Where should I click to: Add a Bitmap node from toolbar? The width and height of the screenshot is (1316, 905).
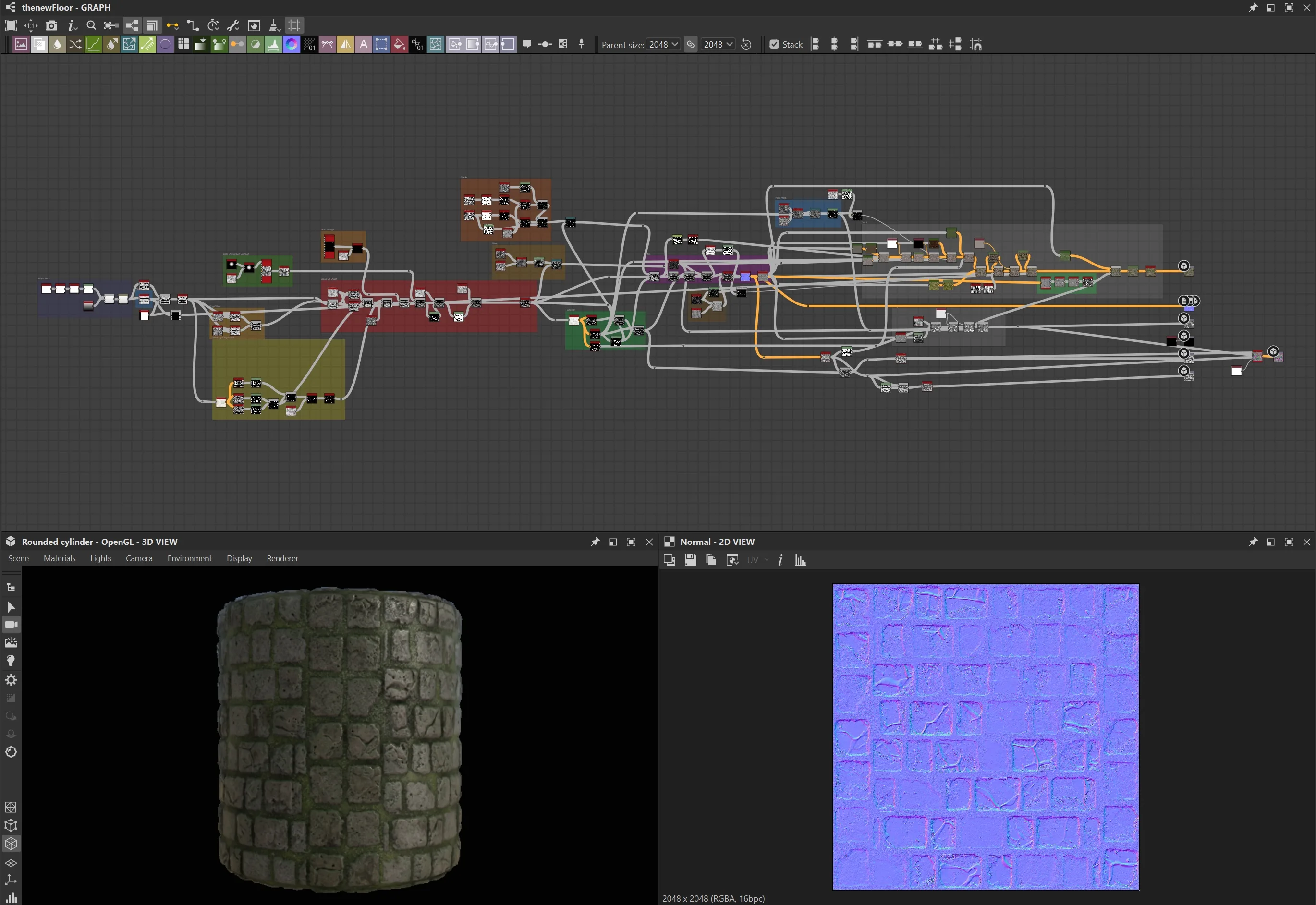pos(21,44)
